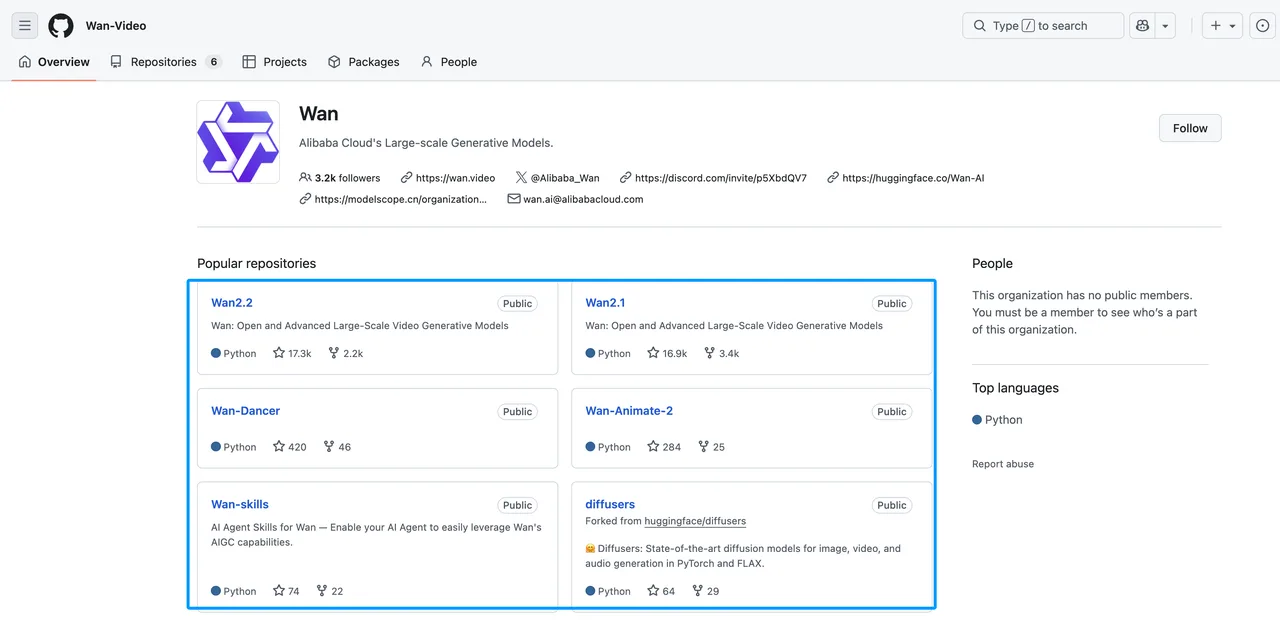View the 3.4k forks of Wan2.1
Screen dimensions: 1280x644
722,353
